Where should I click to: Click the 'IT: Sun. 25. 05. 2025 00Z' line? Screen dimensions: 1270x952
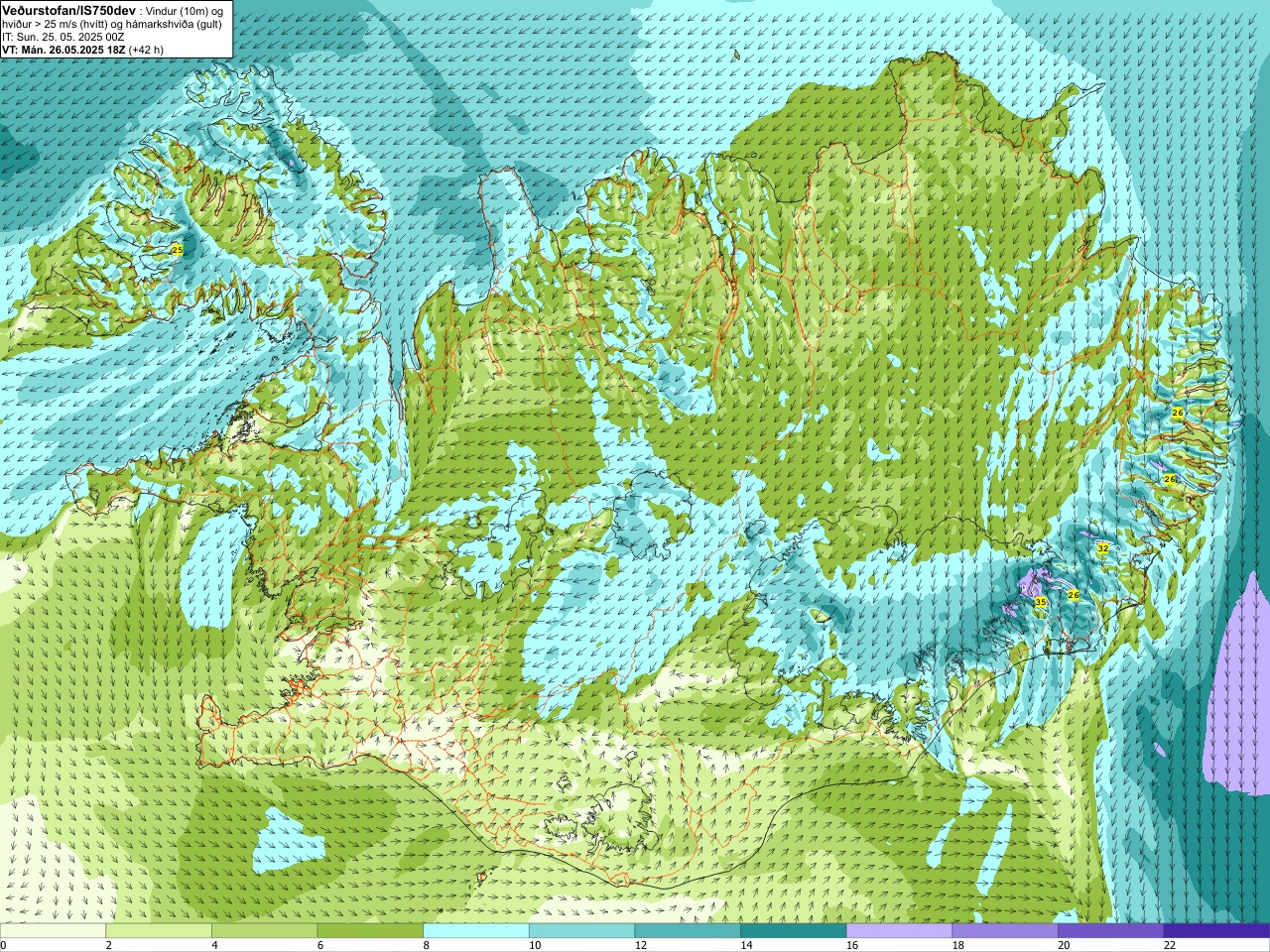(x=63, y=37)
